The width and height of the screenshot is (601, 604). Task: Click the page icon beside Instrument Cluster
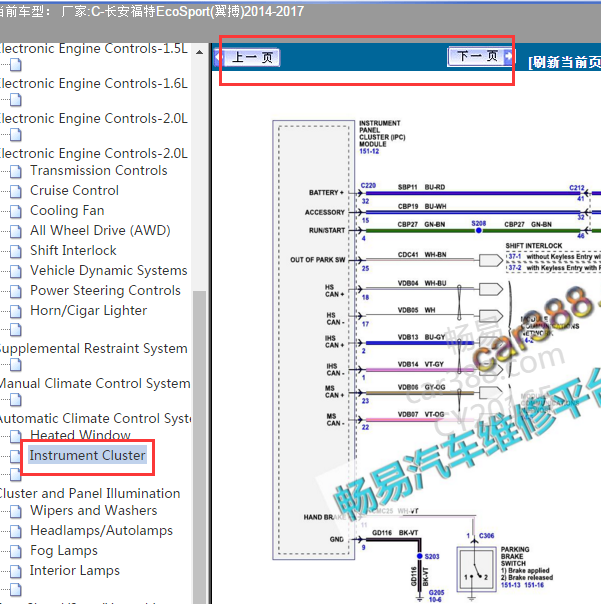[16, 456]
